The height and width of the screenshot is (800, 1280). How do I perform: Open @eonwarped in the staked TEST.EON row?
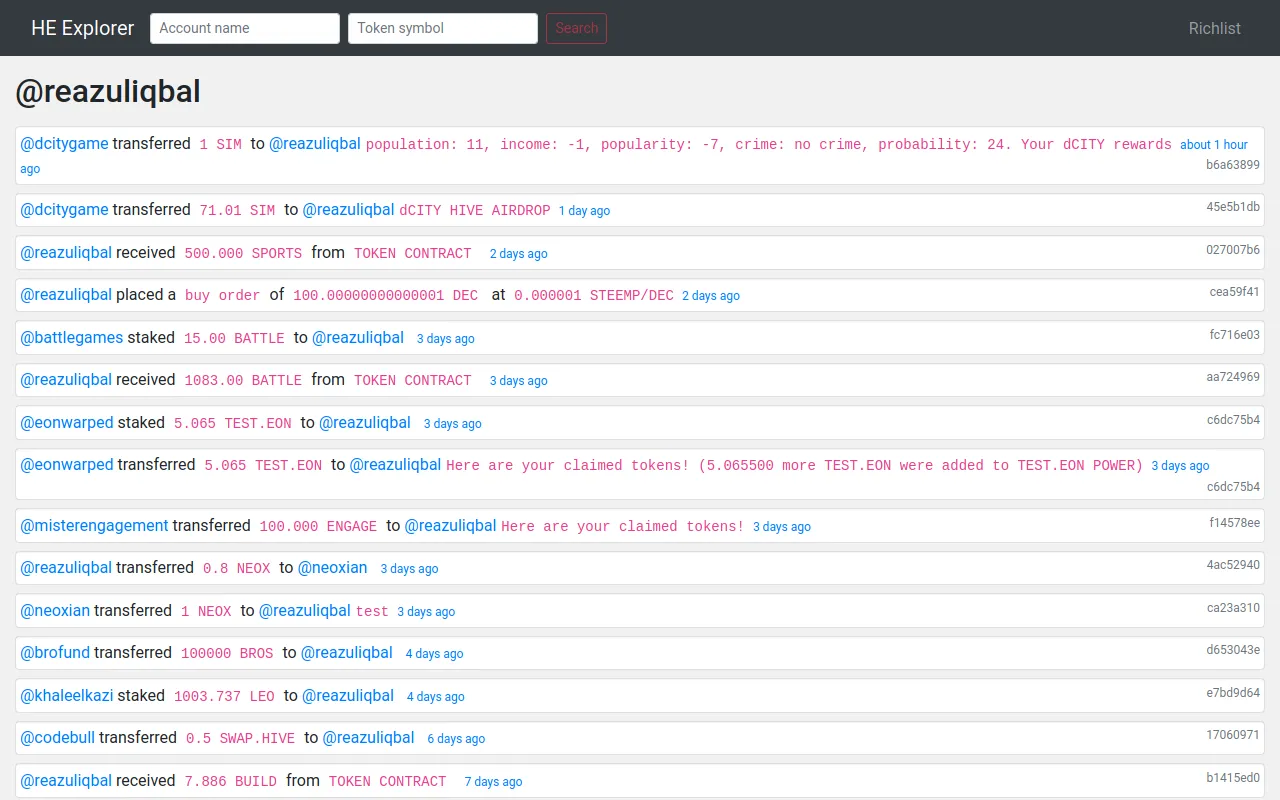(x=67, y=423)
